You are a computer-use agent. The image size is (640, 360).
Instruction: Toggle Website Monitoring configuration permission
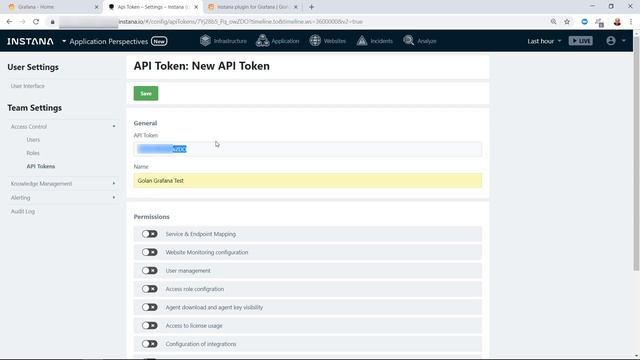149,252
